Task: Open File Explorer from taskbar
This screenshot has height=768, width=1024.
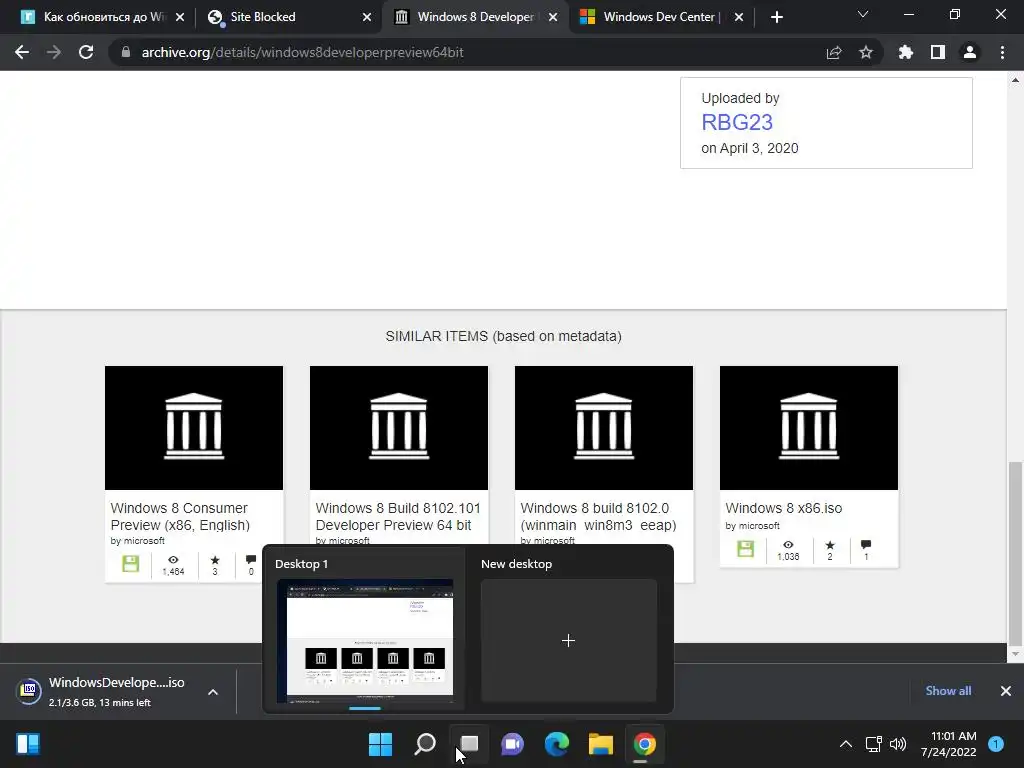Action: pyautogui.click(x=601, y=744)
